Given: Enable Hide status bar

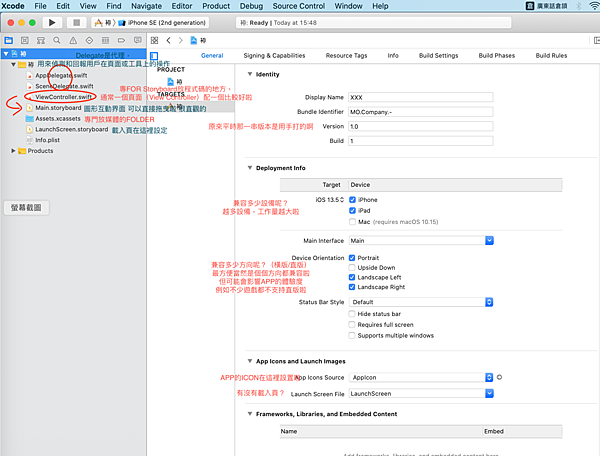Looking at the screenshot, I should (352, 314).
